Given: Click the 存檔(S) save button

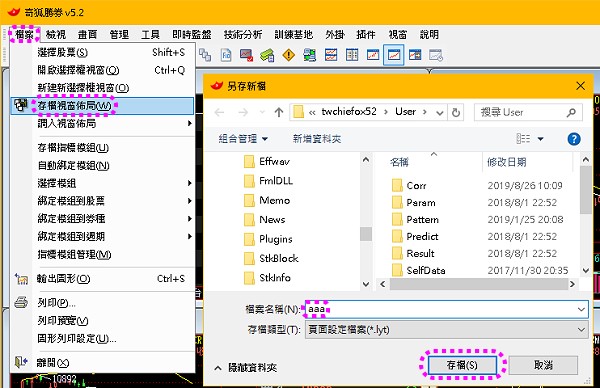Looking at the screenshot, I should [x=462, y=365].
